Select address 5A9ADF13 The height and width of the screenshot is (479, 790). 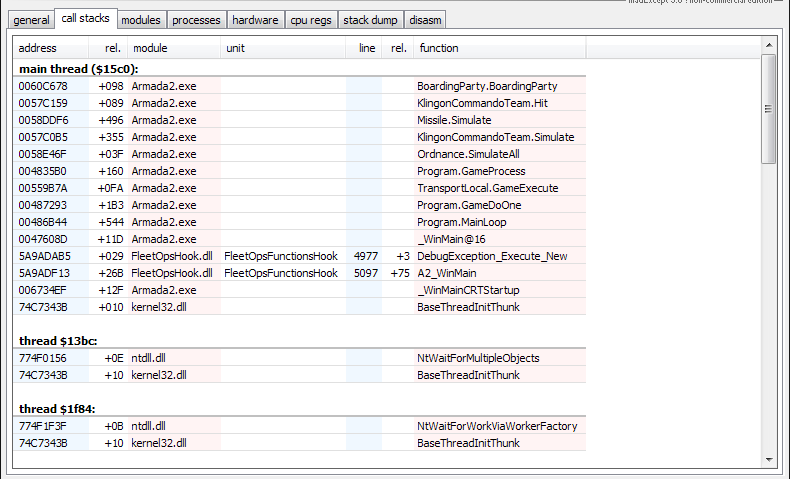[44, 273]
